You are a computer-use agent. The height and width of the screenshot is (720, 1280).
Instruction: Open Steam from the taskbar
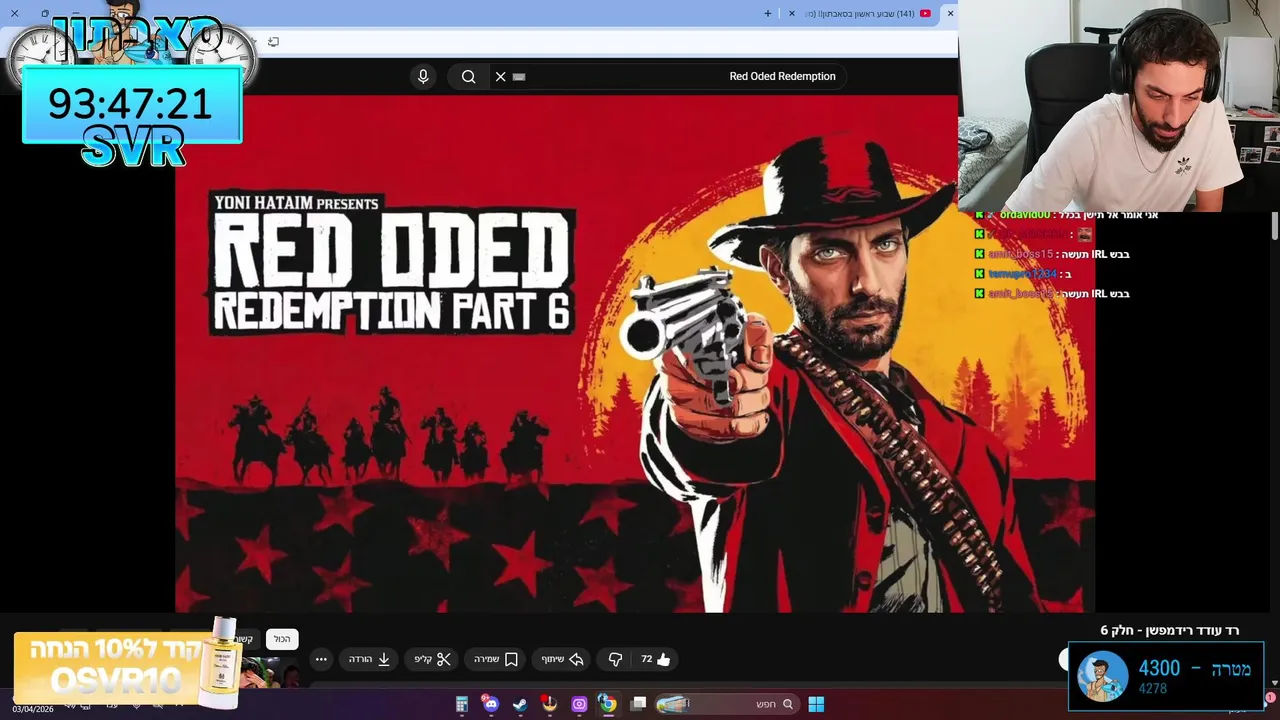[x=520, y=704]
